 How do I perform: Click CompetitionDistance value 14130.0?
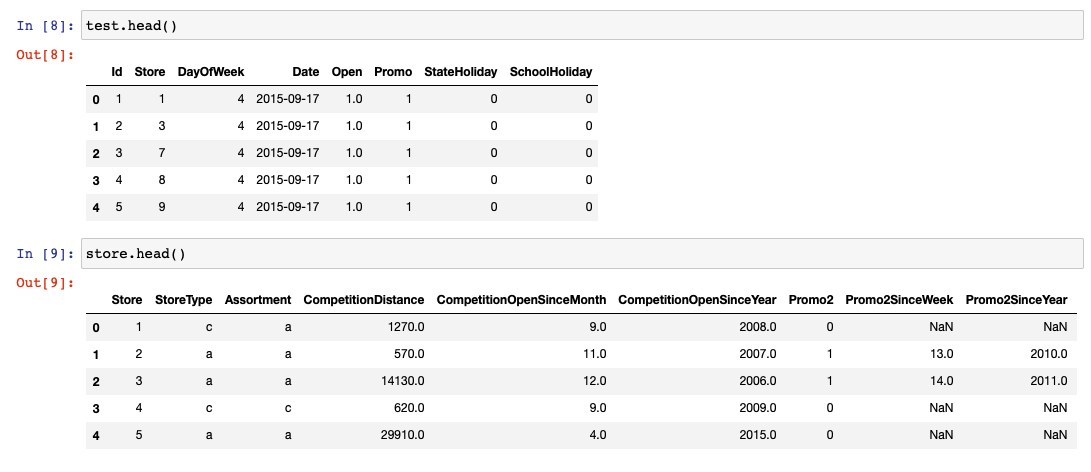tap(404, 381)
